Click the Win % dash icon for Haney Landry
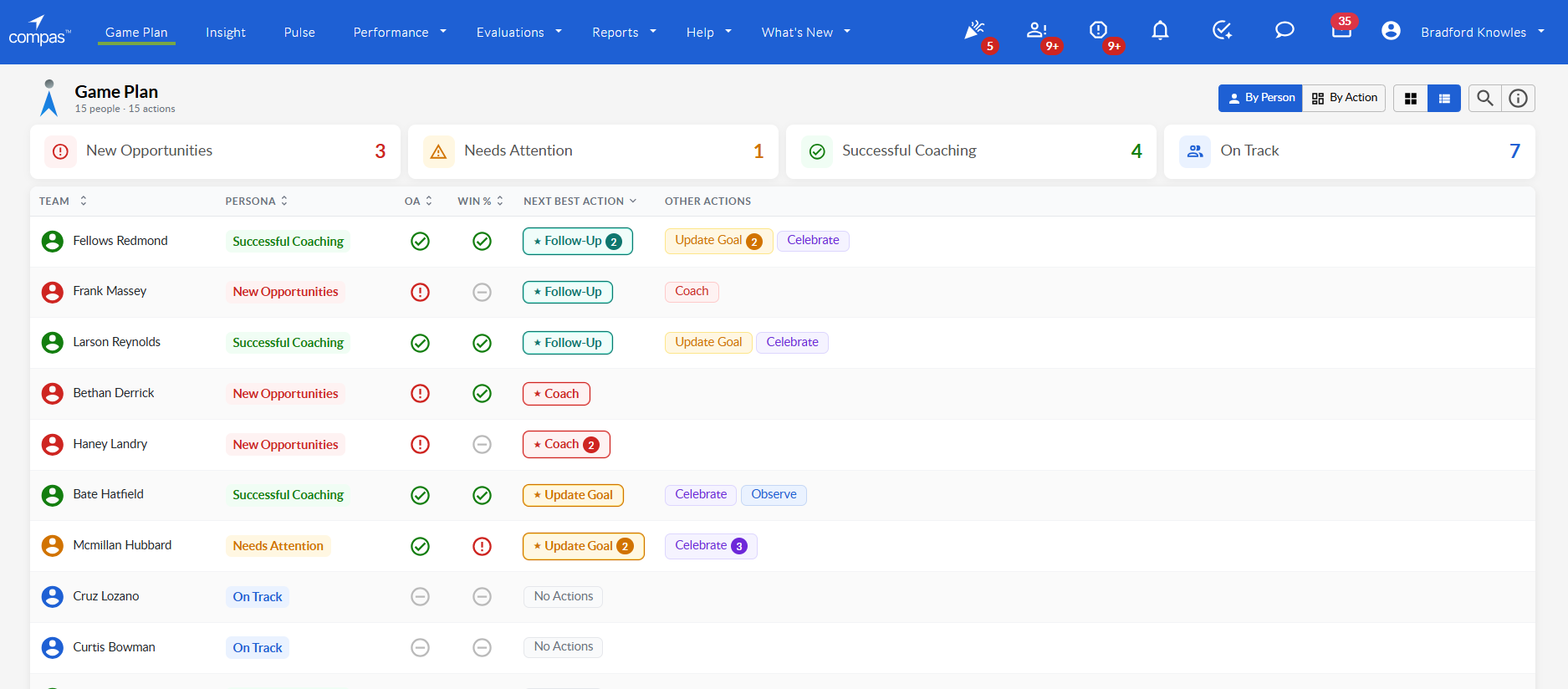This screenshot has width=1568, height=689. (483, 444)
